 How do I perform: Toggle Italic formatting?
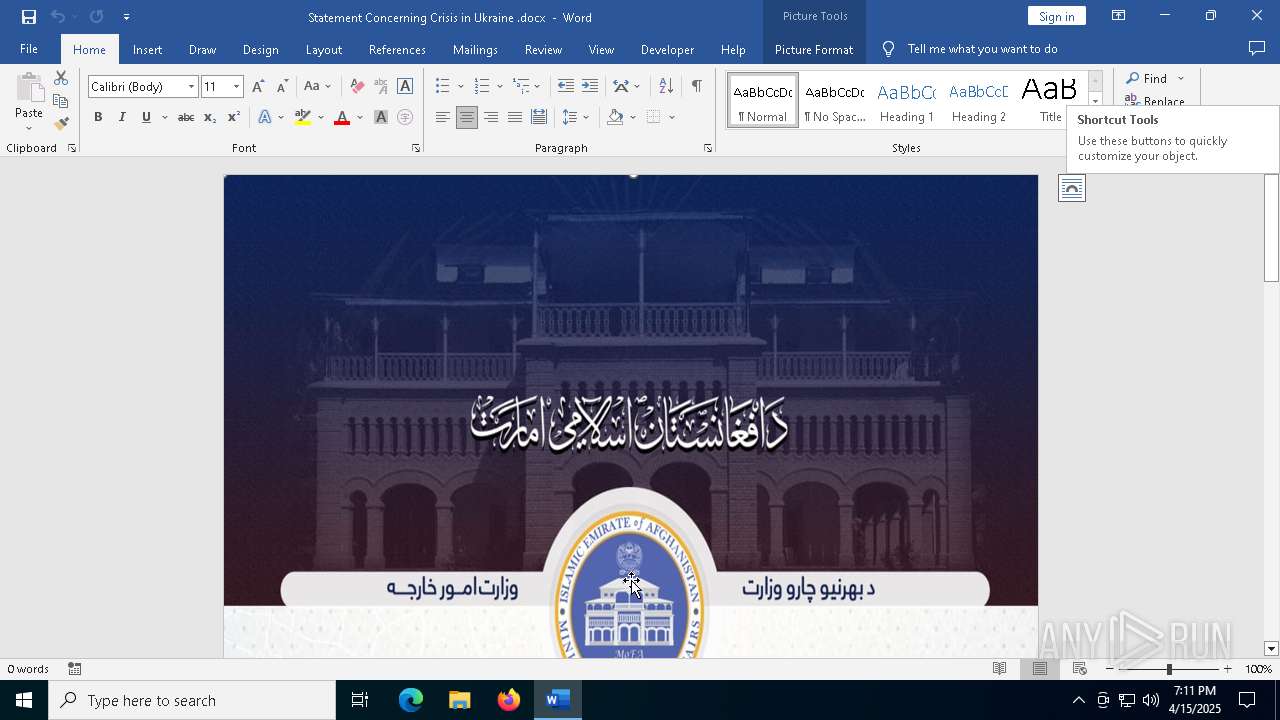[x=122, y=118]
